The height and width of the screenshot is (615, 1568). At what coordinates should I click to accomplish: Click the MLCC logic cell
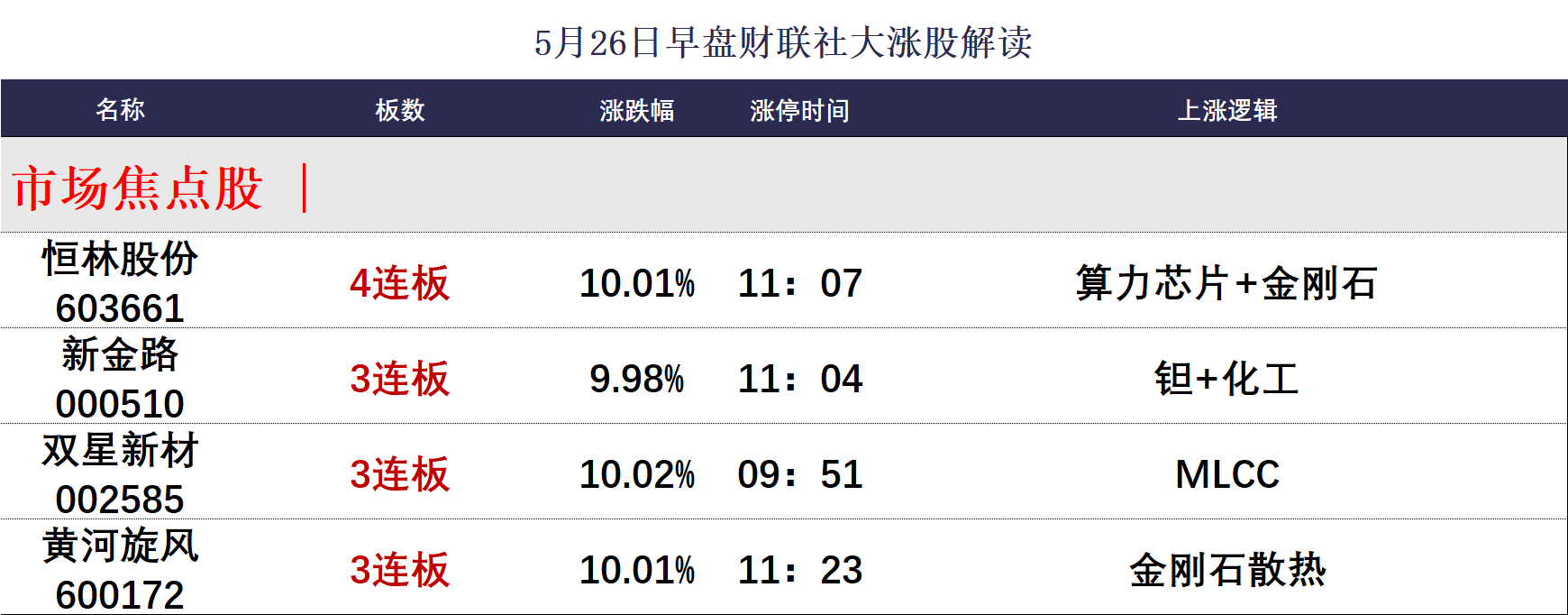[x=1226, y=474]
